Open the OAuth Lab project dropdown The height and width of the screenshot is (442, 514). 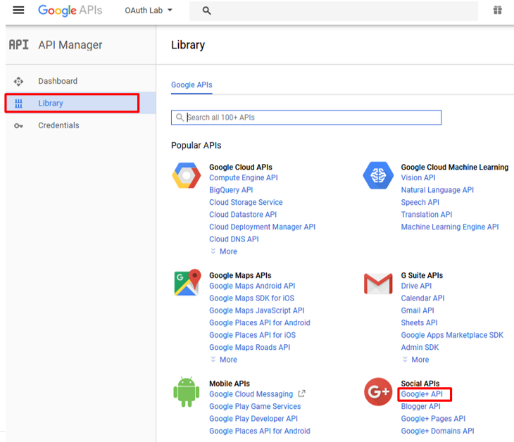coord(149,10)
